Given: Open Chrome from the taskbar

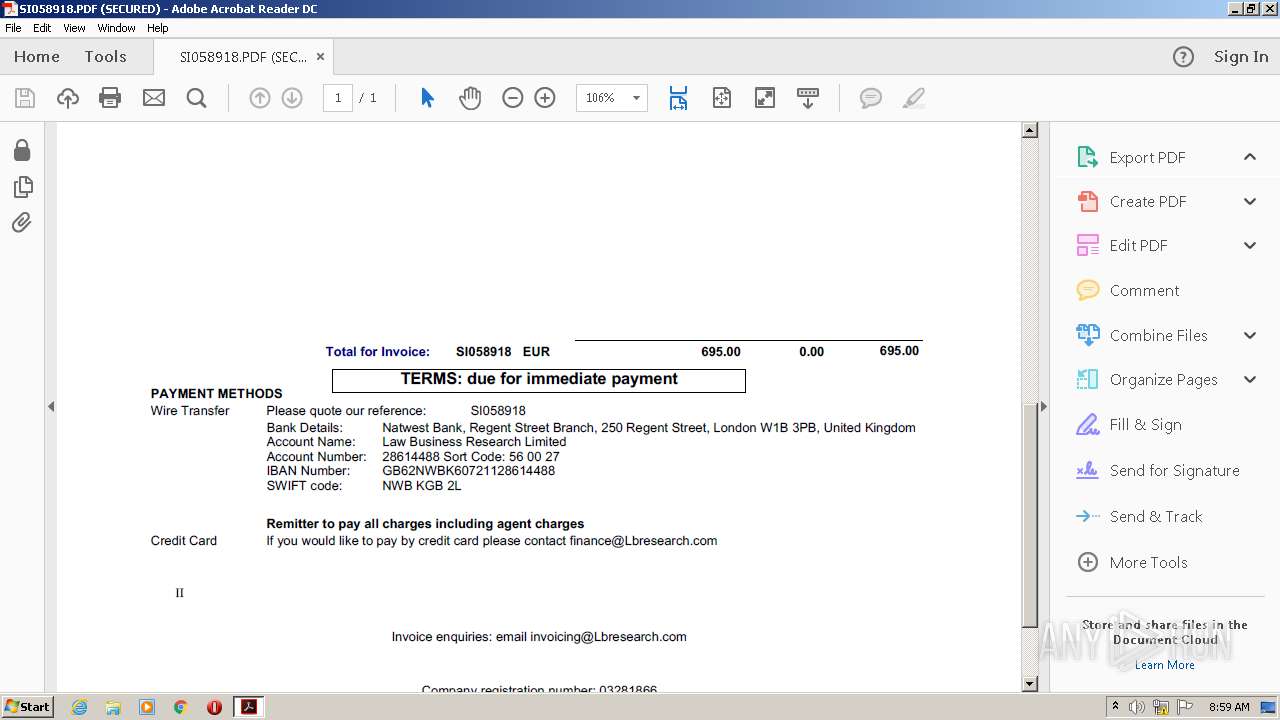Looking at the screenshot, I should pyautogui.click(x=181, y=707).
